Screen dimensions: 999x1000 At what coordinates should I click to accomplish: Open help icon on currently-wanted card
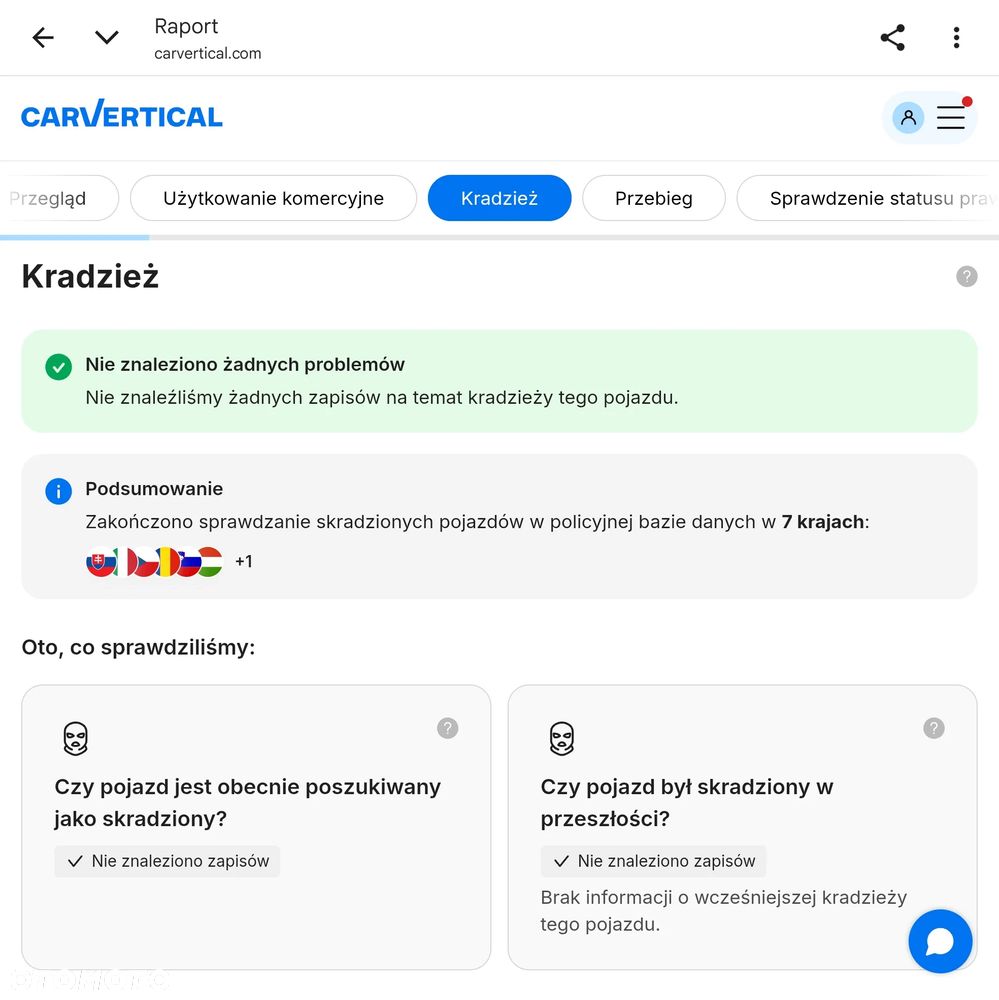tap(447, 728)
